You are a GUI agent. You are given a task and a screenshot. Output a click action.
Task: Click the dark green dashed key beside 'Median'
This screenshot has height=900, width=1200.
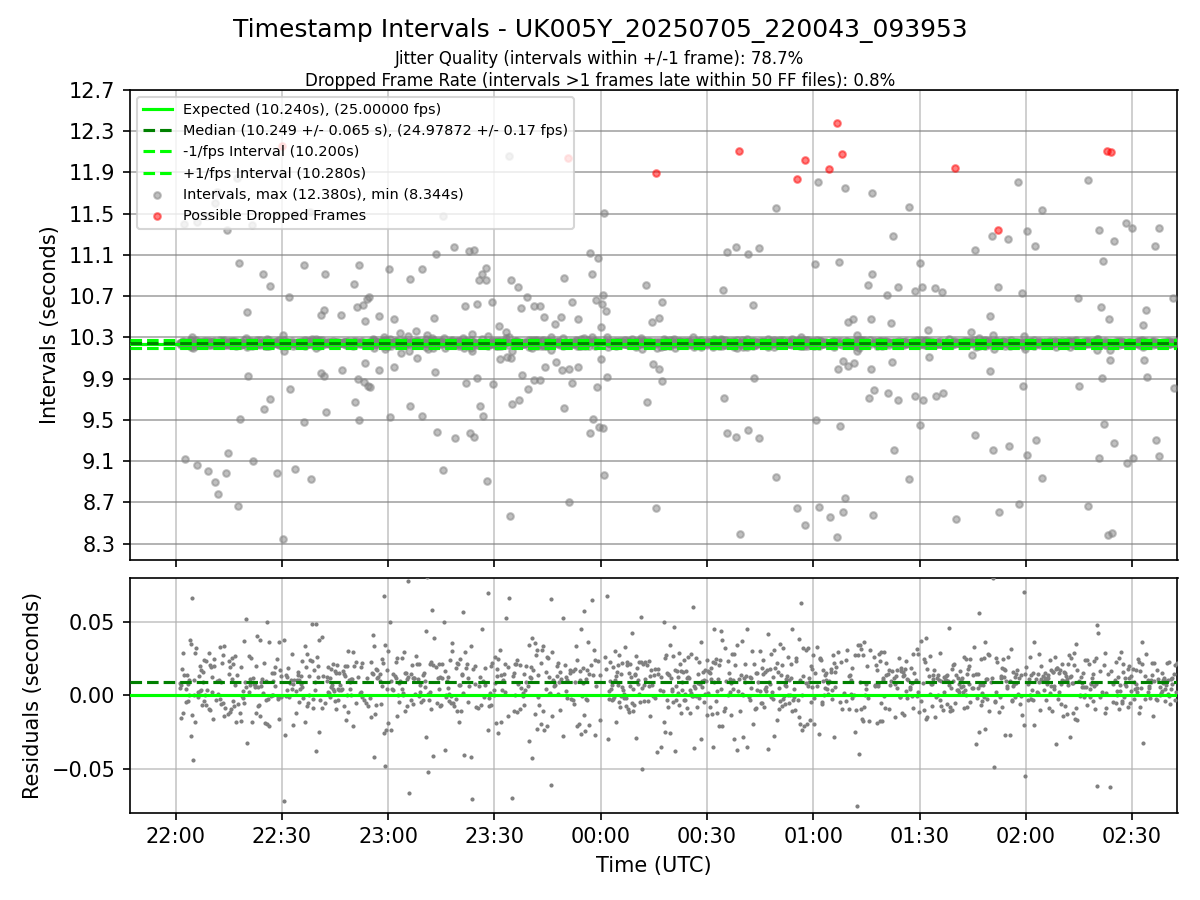[x=158, y=131]
